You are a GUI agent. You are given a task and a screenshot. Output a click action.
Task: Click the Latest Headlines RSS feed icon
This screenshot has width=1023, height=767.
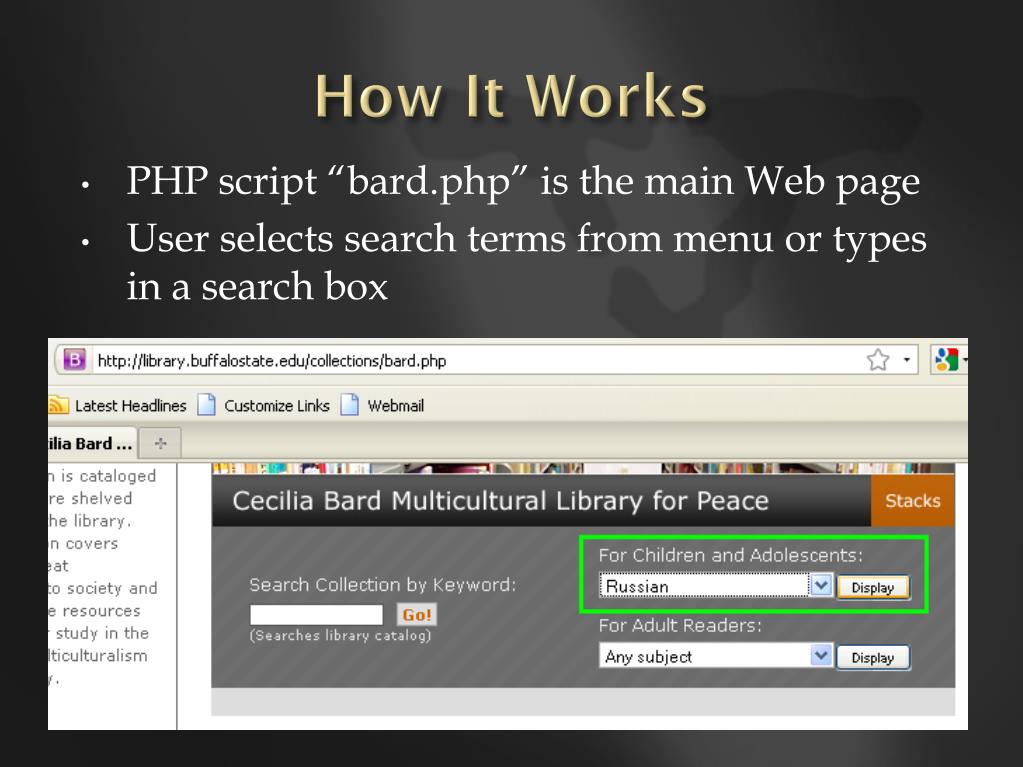(57, 405)
